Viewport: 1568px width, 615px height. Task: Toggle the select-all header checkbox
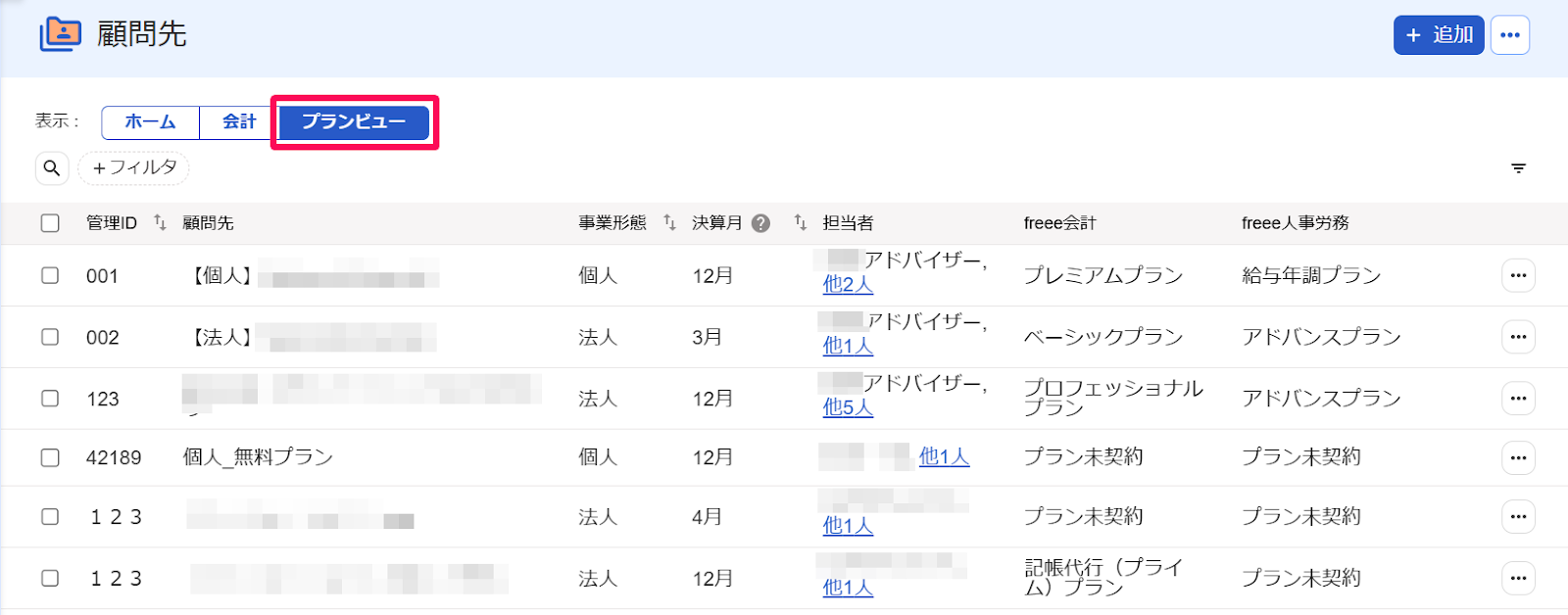pos(50,223)
